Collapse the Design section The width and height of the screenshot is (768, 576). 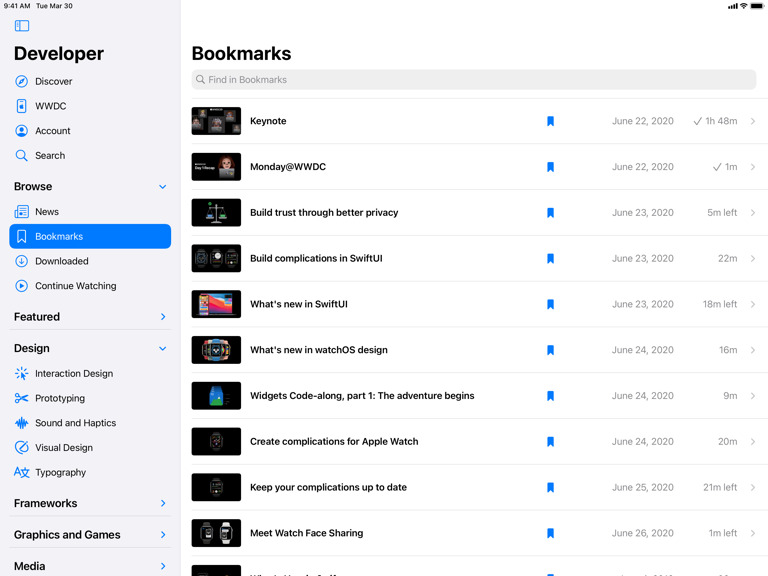tap(163, 348)
